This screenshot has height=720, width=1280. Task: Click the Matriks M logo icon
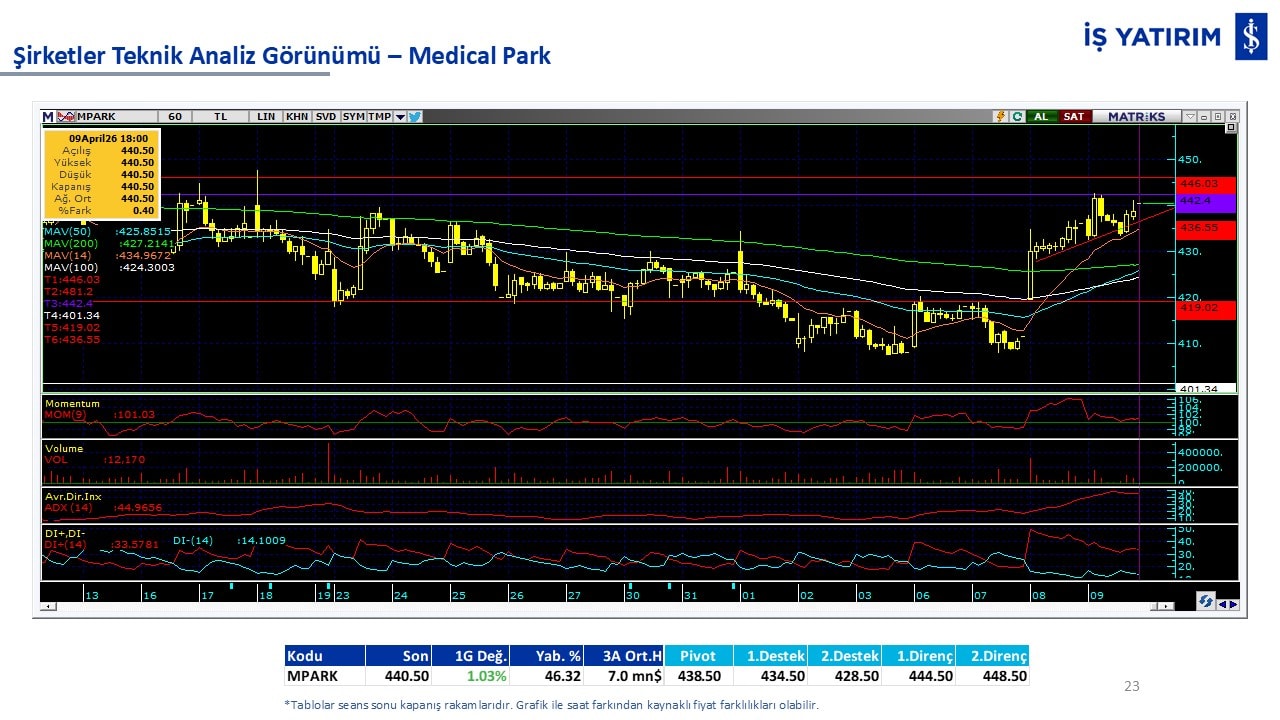tap(48, 117)
